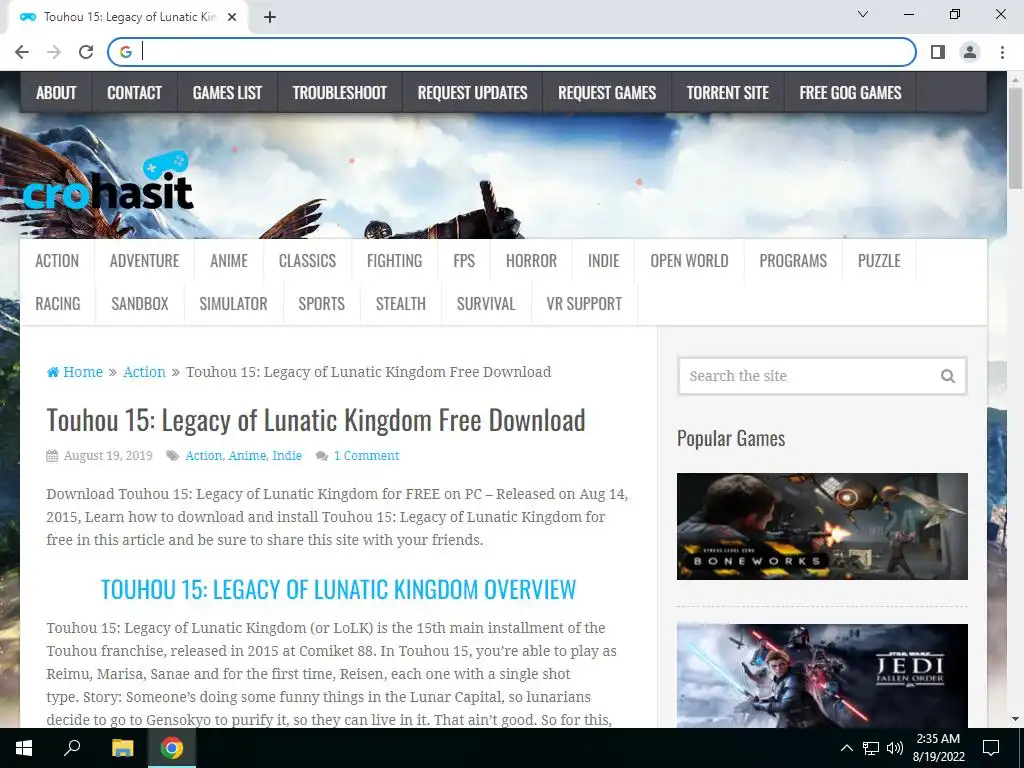1024x768 pixels.
Task: Follow the Home breadcrumb link
Action: 83,372
